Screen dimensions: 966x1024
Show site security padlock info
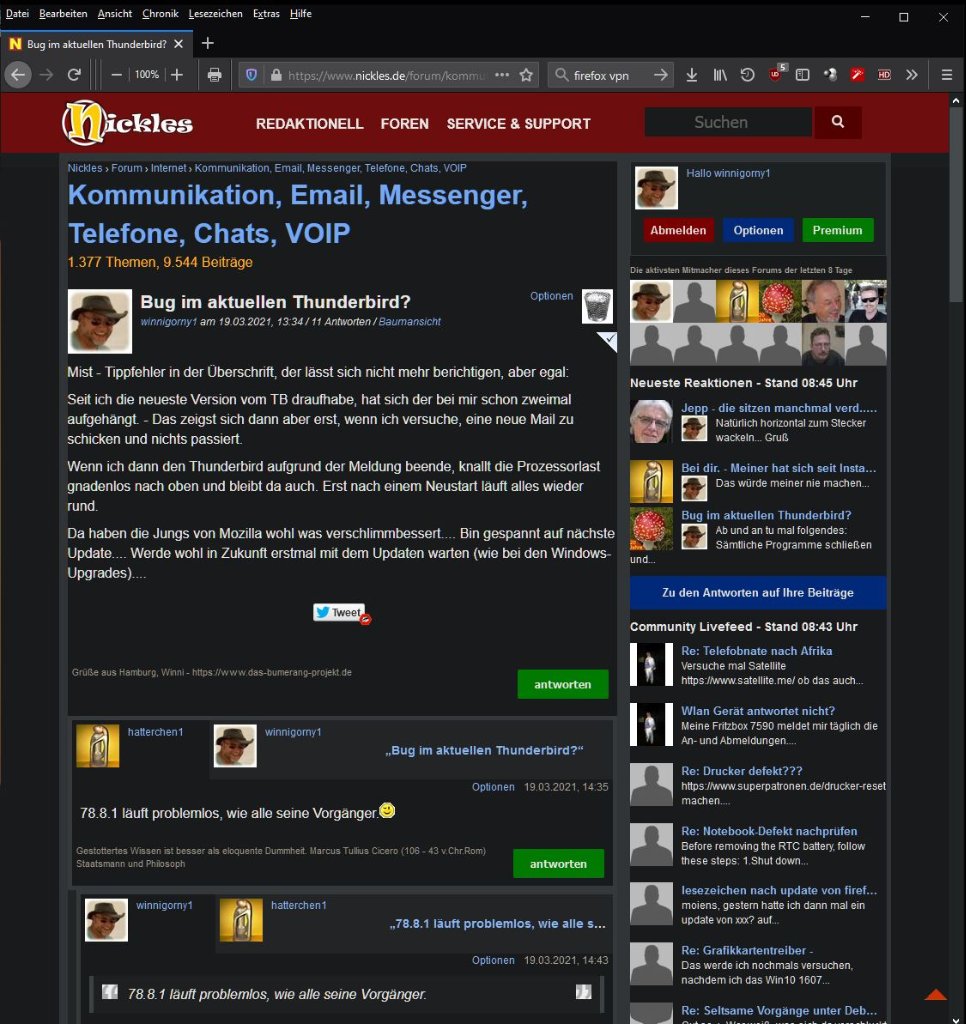[x=276, y=75]
